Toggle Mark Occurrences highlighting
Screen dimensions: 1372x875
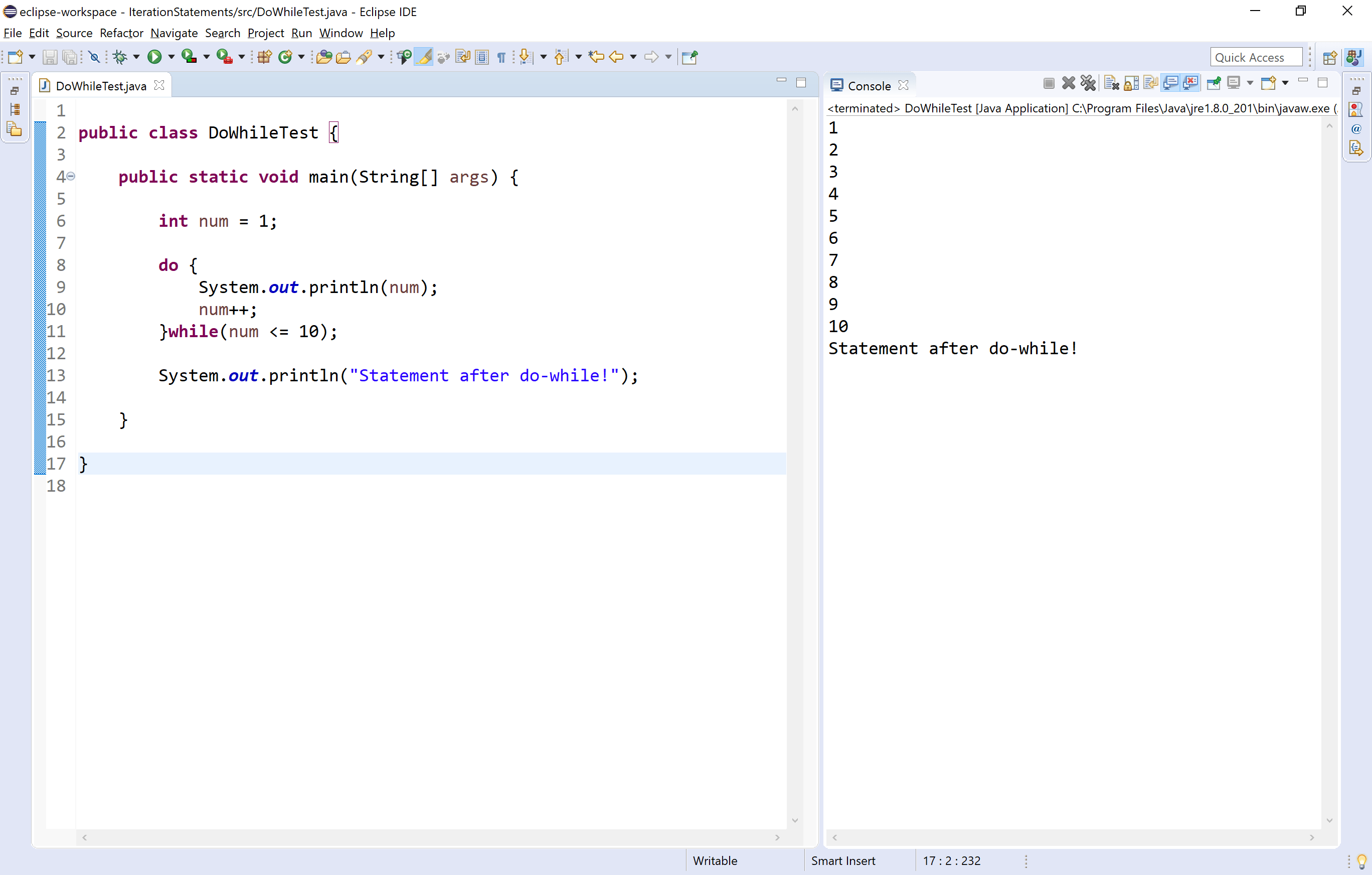click(x=424, y=56)
